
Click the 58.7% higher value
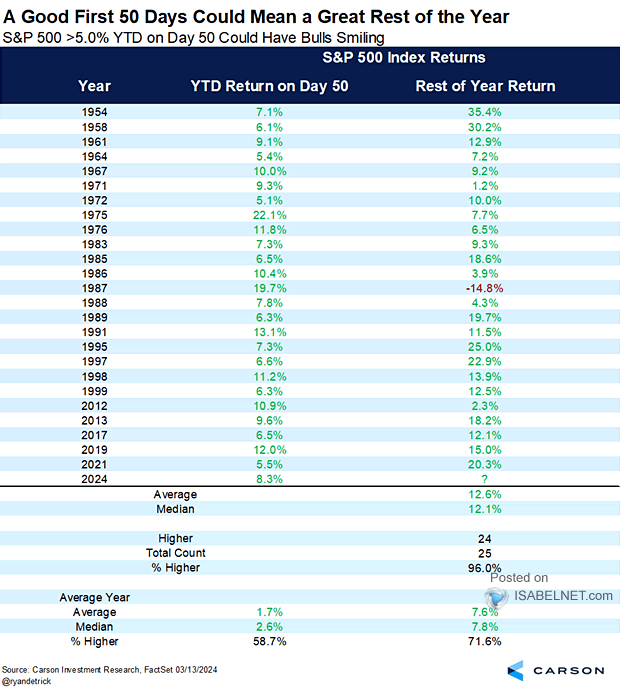270,641
